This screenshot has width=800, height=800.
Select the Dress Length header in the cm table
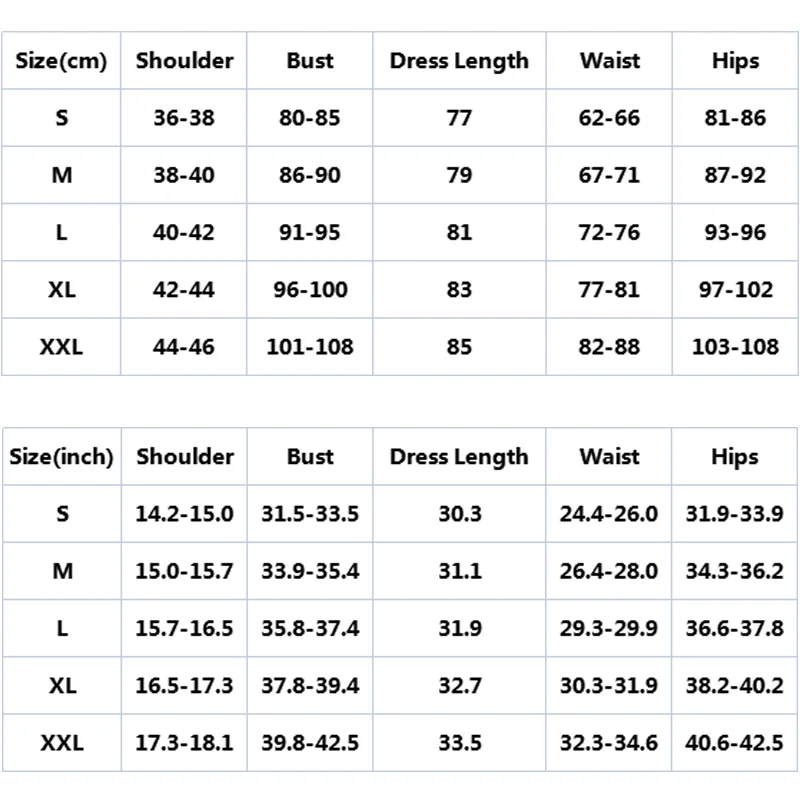pyautogui.click(x=459, y=60)
